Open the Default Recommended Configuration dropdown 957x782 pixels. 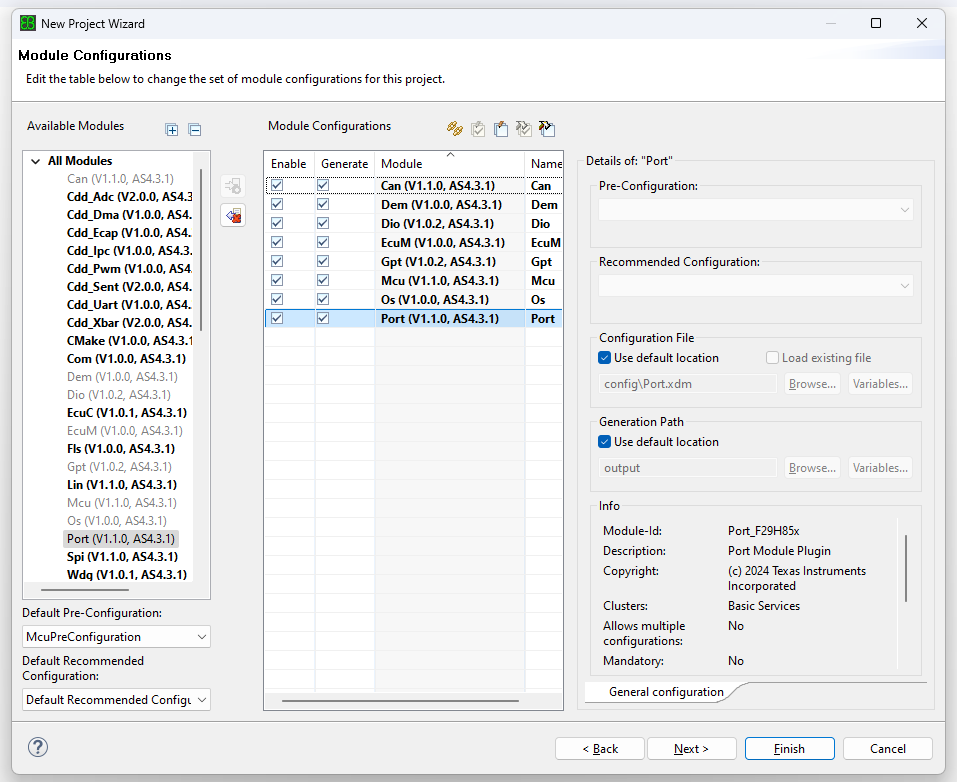(116, 700)
